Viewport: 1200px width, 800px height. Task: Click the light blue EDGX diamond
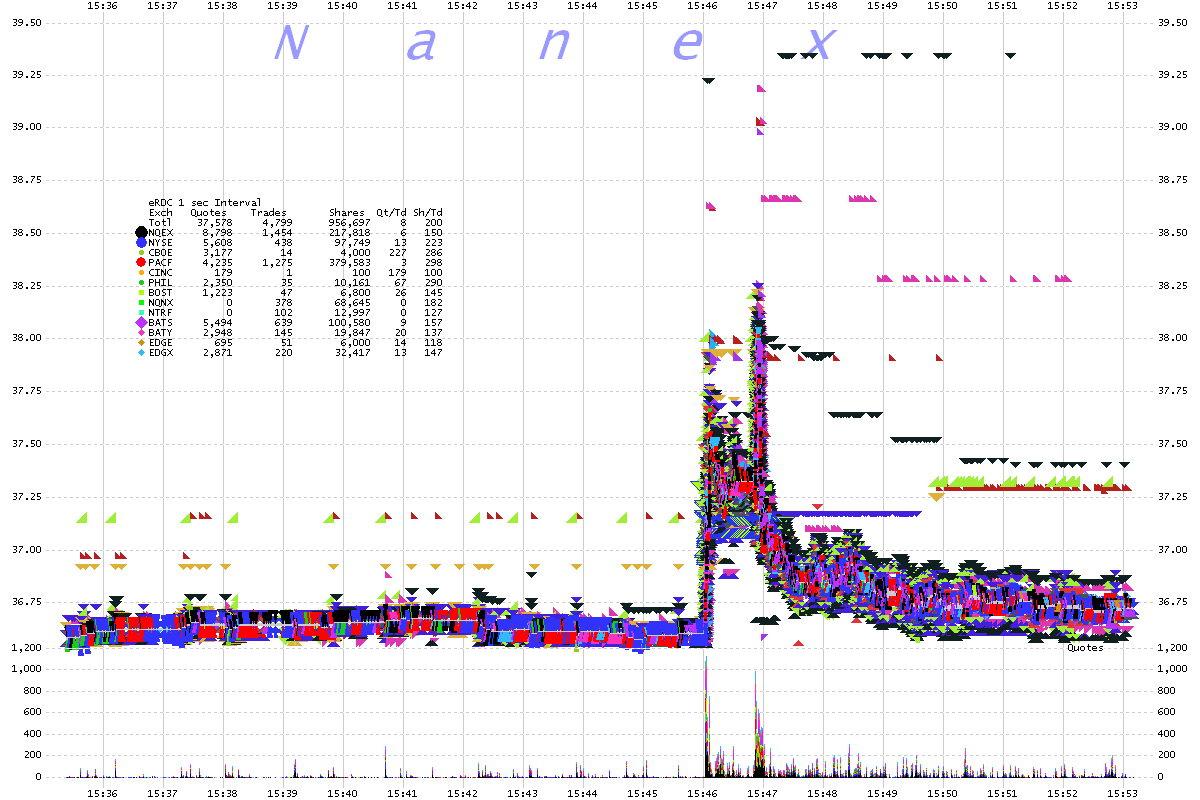coord(141,352)
